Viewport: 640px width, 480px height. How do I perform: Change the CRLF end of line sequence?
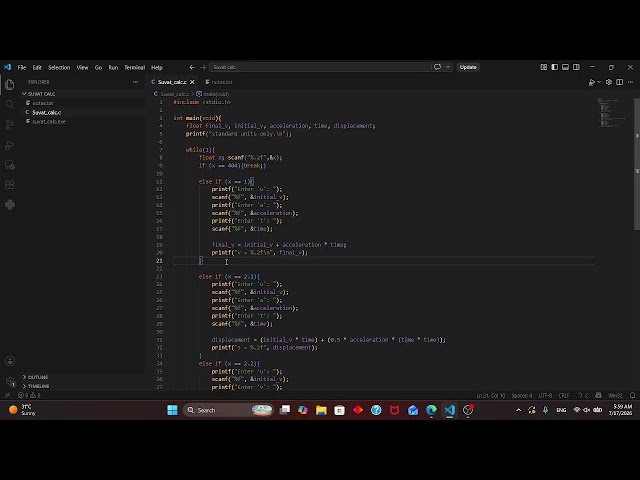[564, 396]
